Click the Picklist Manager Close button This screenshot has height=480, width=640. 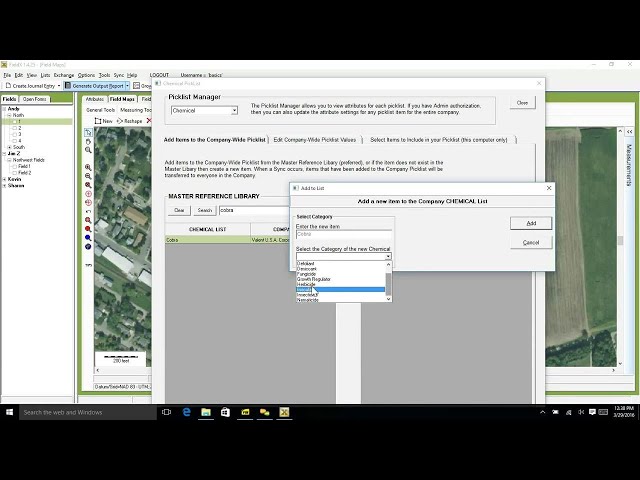pyautogui.click(x=522, y=103)
